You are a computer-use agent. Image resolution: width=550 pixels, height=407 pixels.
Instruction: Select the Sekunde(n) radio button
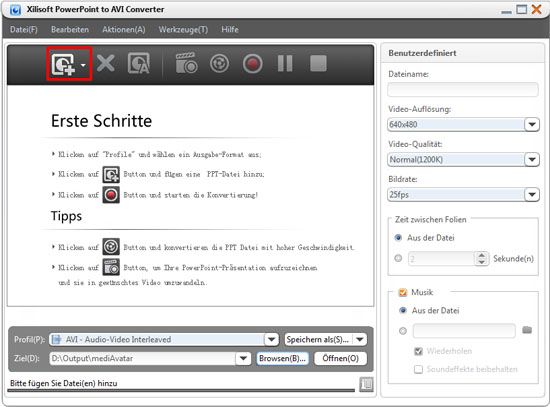point(398,259)
